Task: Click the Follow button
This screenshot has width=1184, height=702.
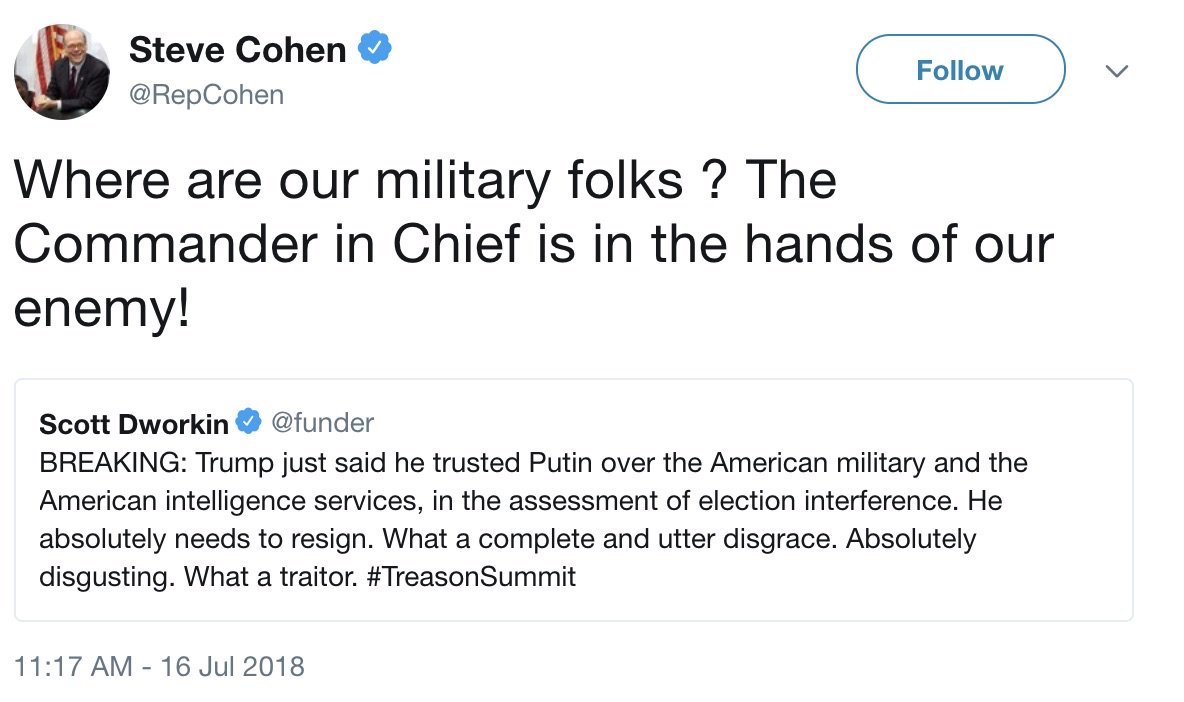Action: [959, 70]
